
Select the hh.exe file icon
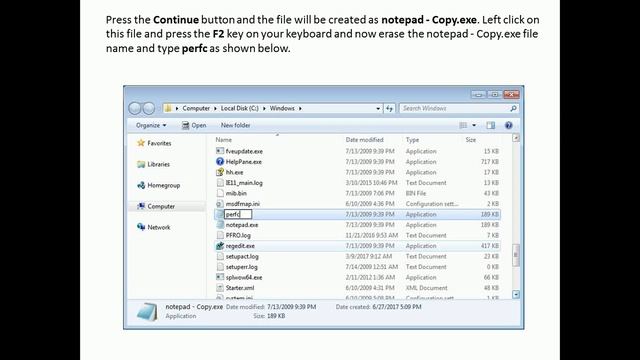click(220, 172)
